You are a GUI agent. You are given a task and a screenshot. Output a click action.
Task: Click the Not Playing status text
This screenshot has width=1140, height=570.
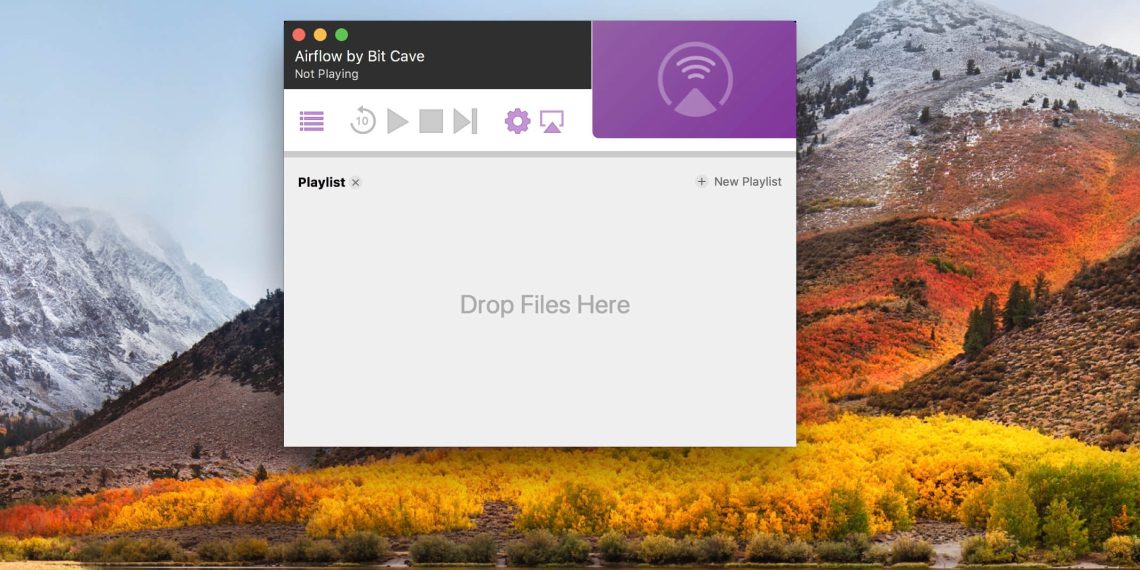tap(326, 74)
